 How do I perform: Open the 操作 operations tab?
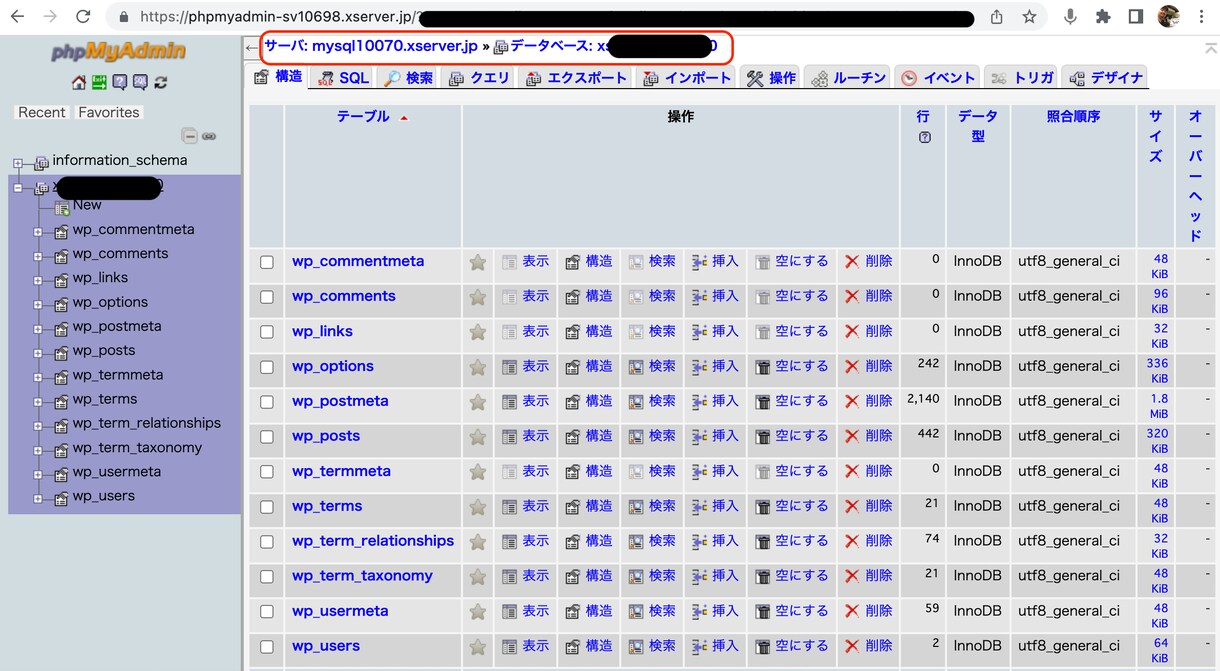coord(771,78)
